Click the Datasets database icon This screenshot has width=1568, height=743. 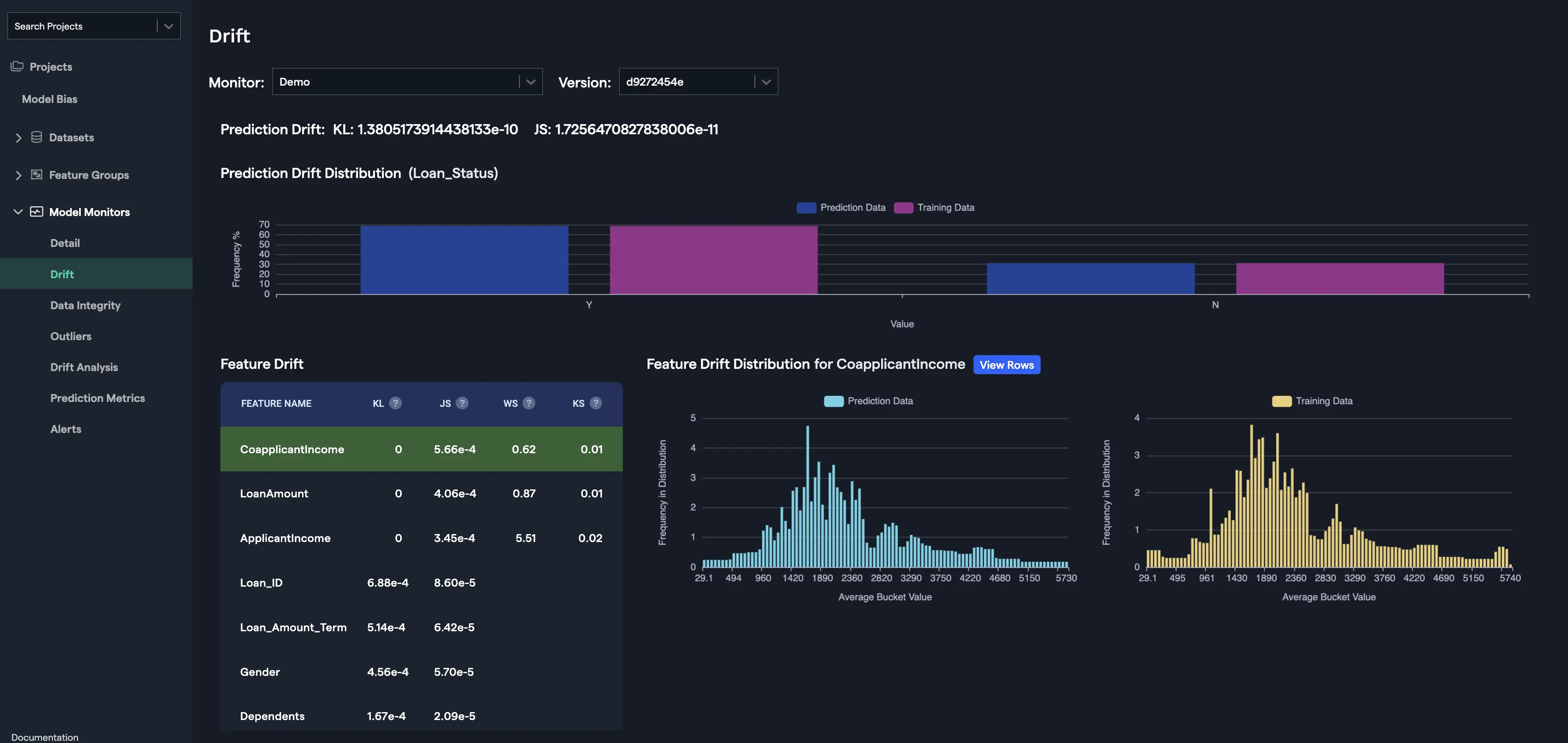[x=37, y=137]
